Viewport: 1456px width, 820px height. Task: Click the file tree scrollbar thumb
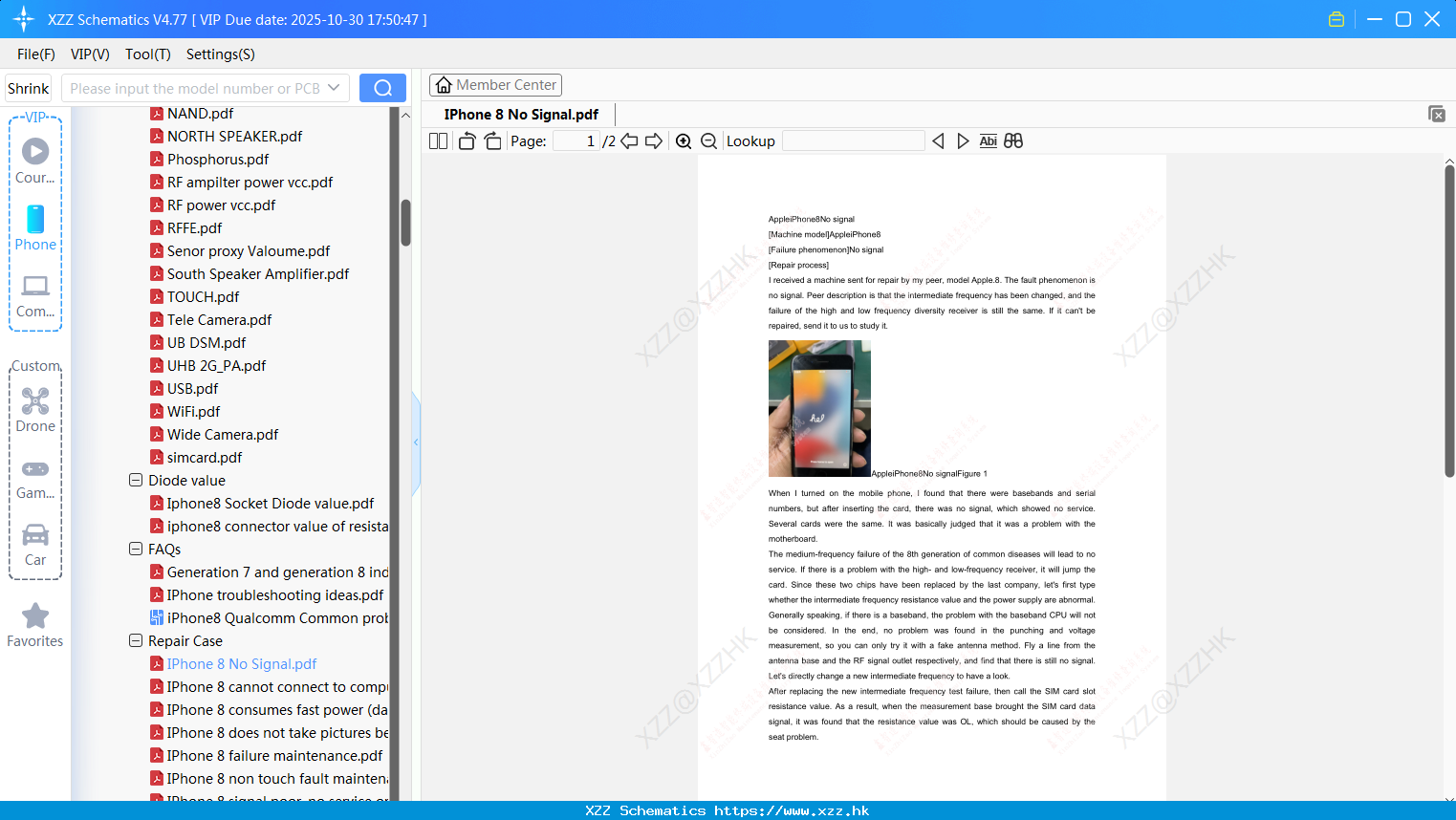[x=405, y=223]
